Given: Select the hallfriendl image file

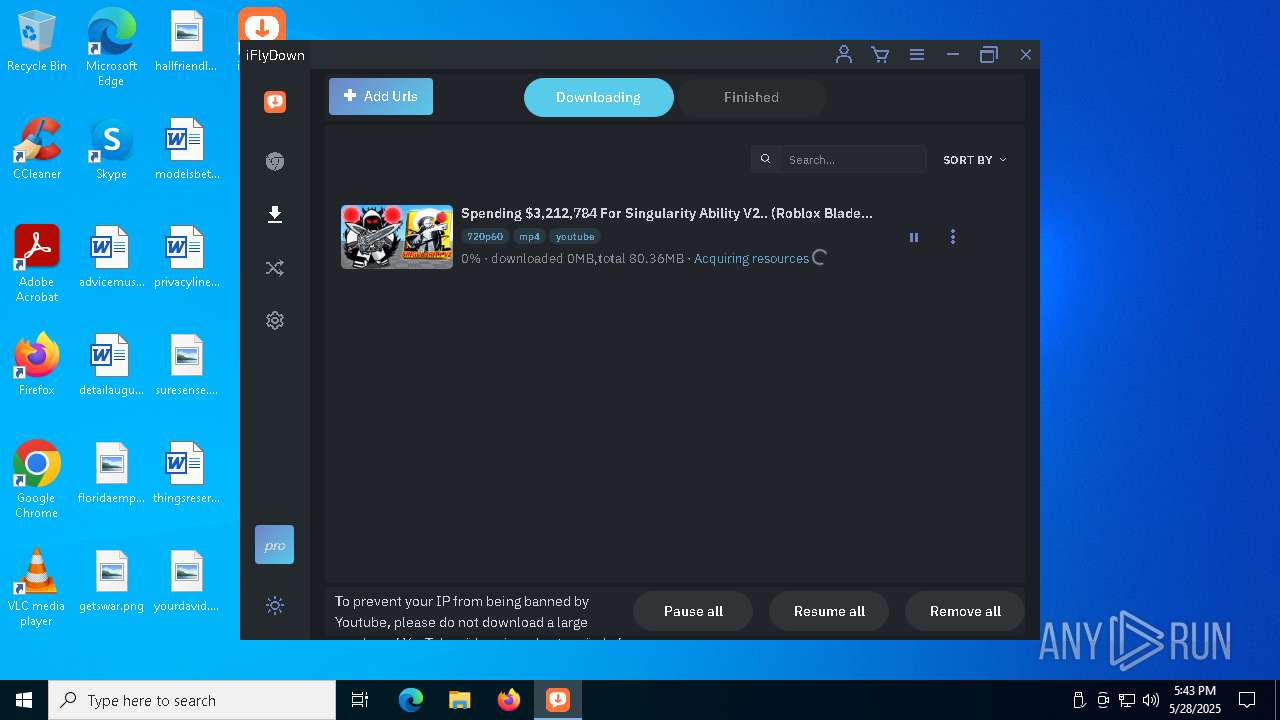Looking at the screenshot, I should point(186,42).
